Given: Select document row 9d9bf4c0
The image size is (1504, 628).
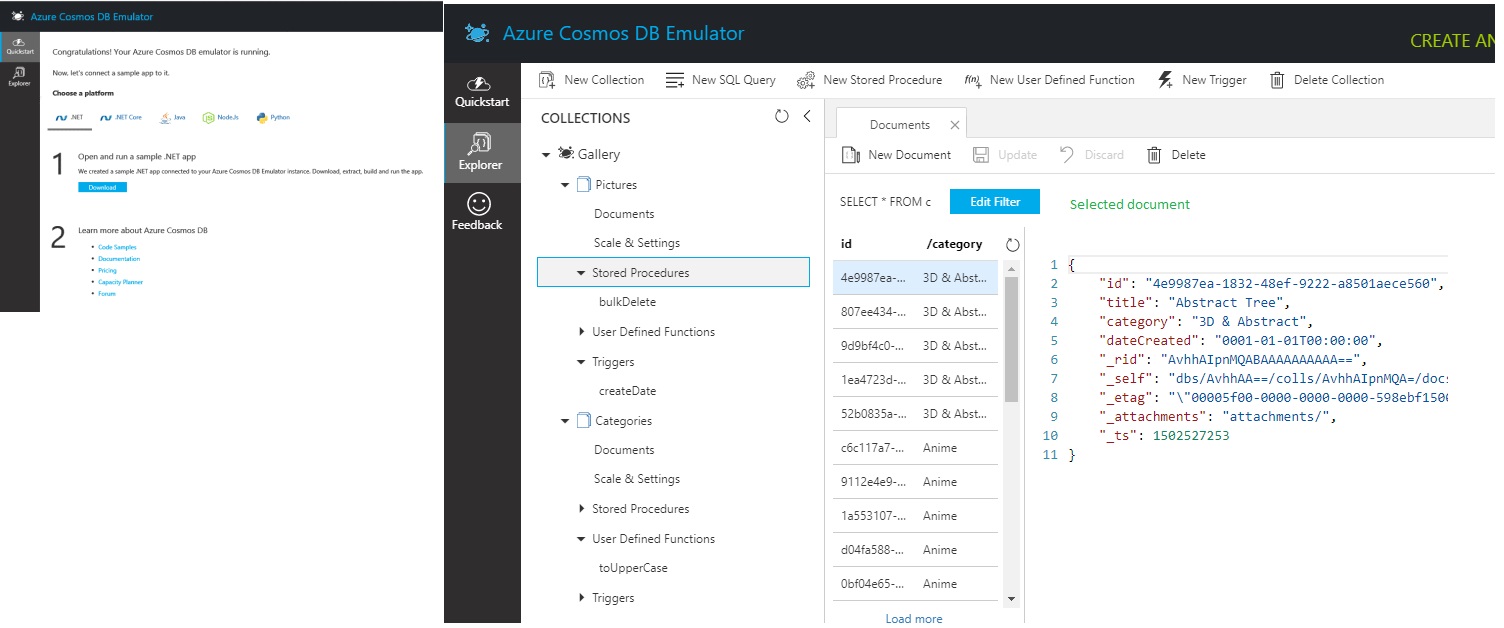Looking at the screenshot, I should click(915, 346).
